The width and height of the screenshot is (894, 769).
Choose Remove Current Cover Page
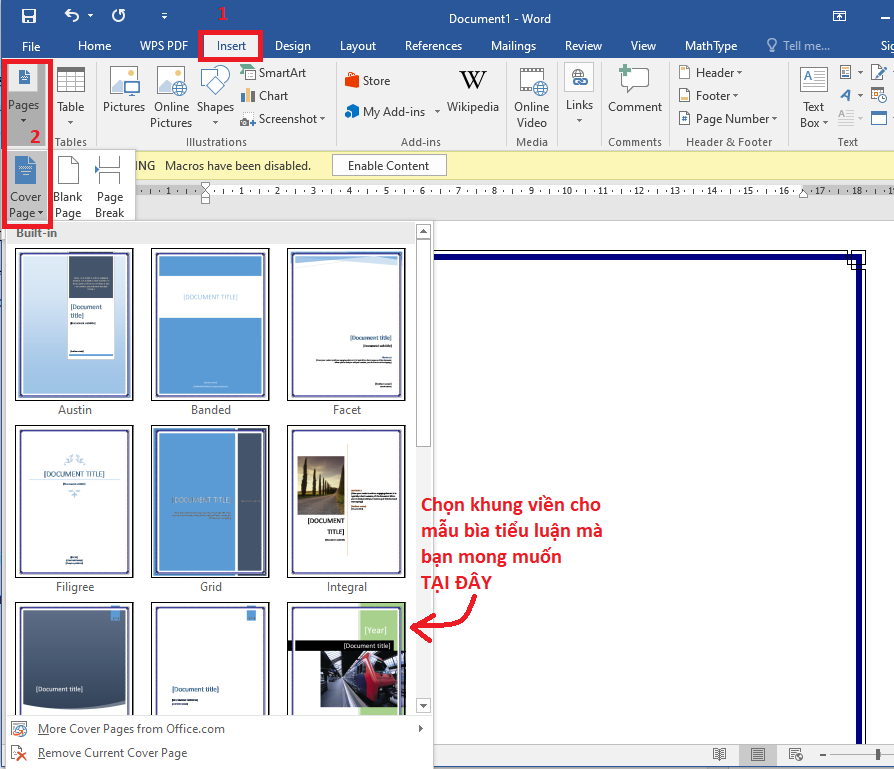pos(112,753)
